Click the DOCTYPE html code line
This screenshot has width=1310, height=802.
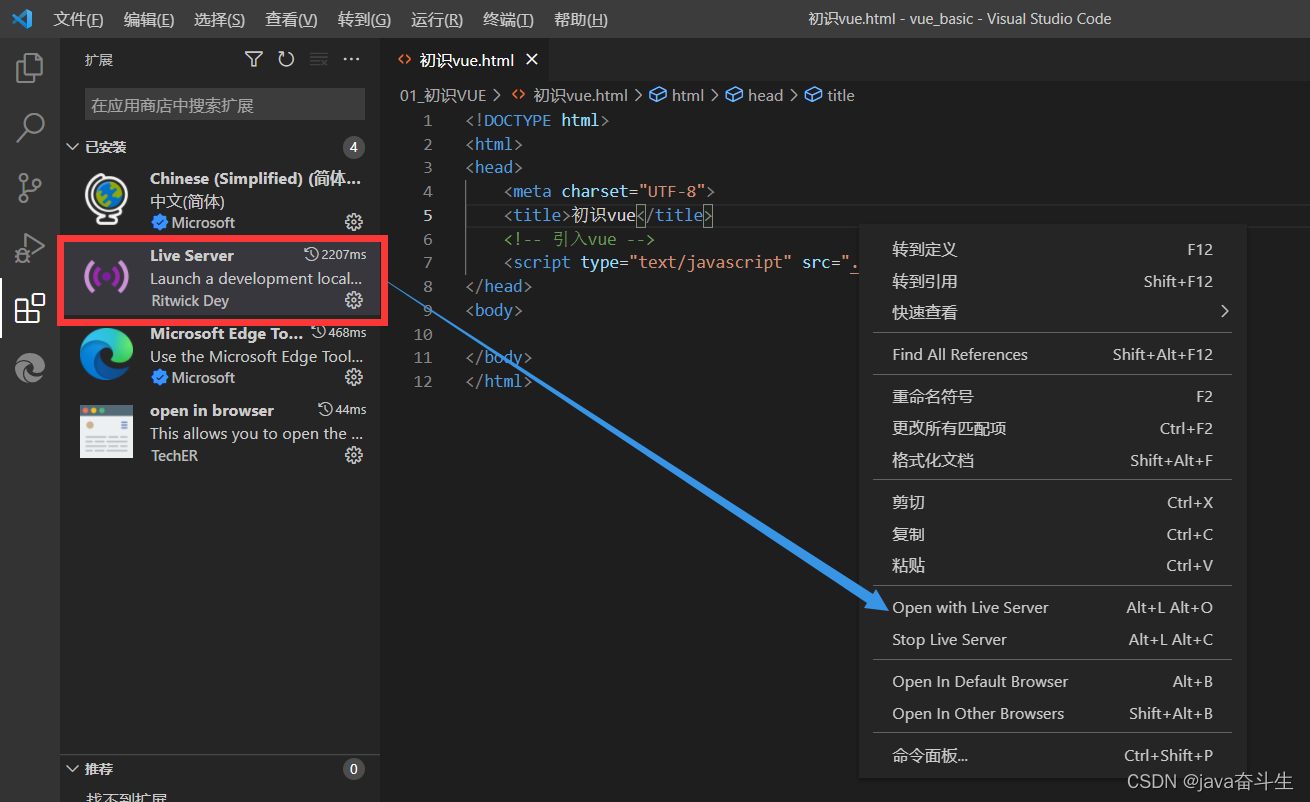click(x=537, y=120)
